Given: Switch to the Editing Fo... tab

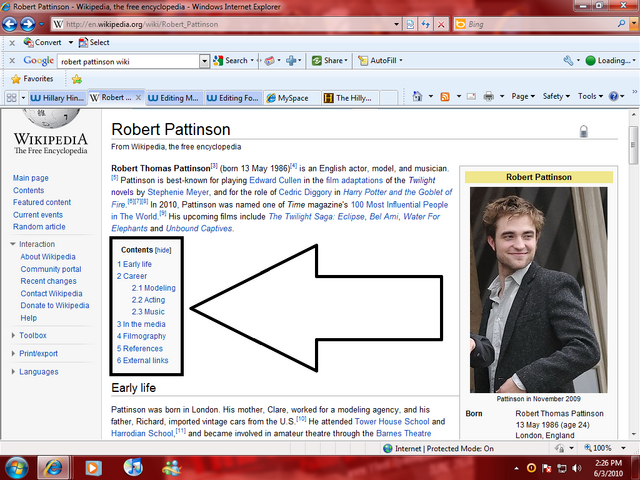Looking at the screenshot, I should 233,98.
